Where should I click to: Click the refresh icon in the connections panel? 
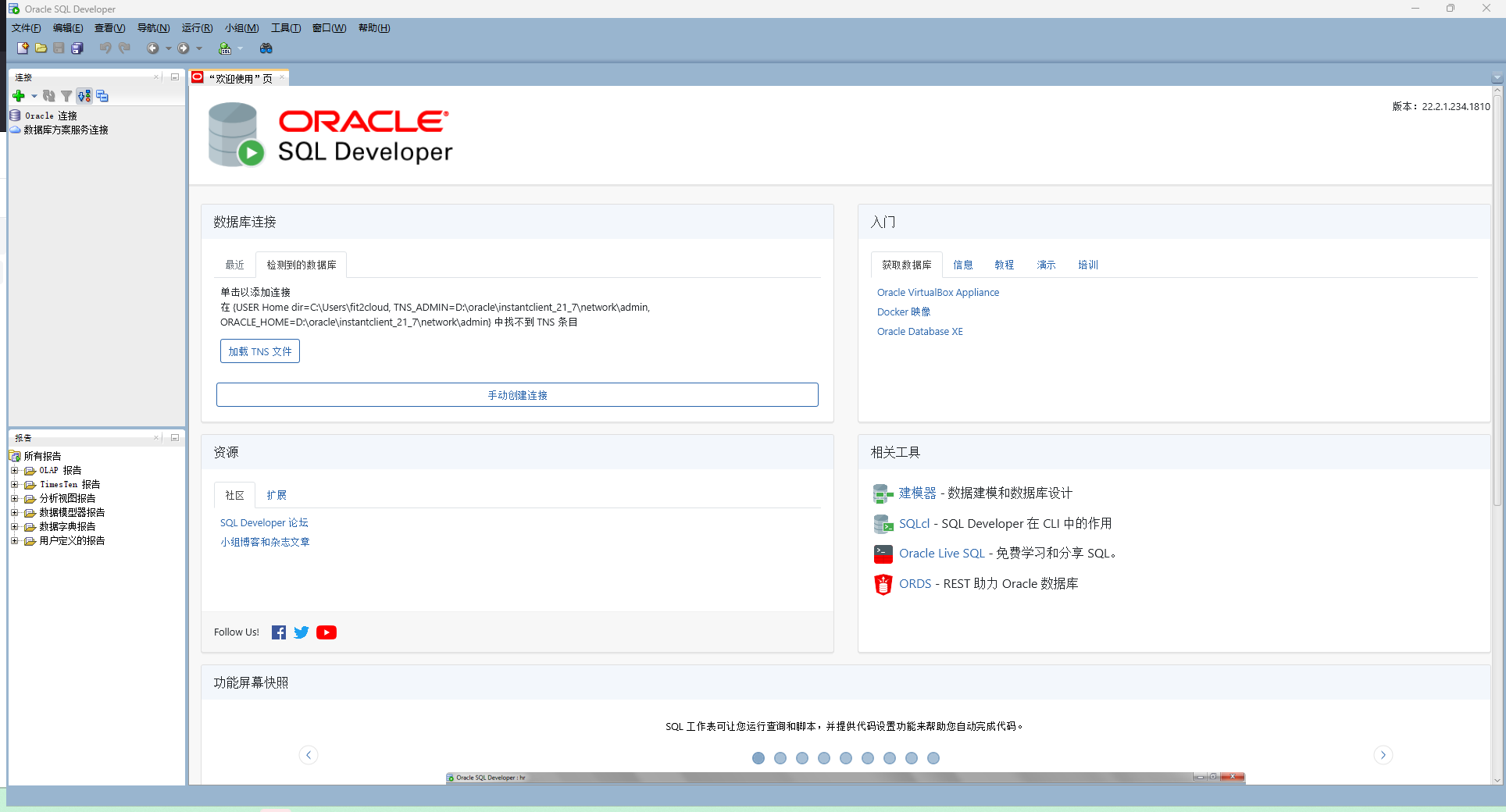[49, 96]
